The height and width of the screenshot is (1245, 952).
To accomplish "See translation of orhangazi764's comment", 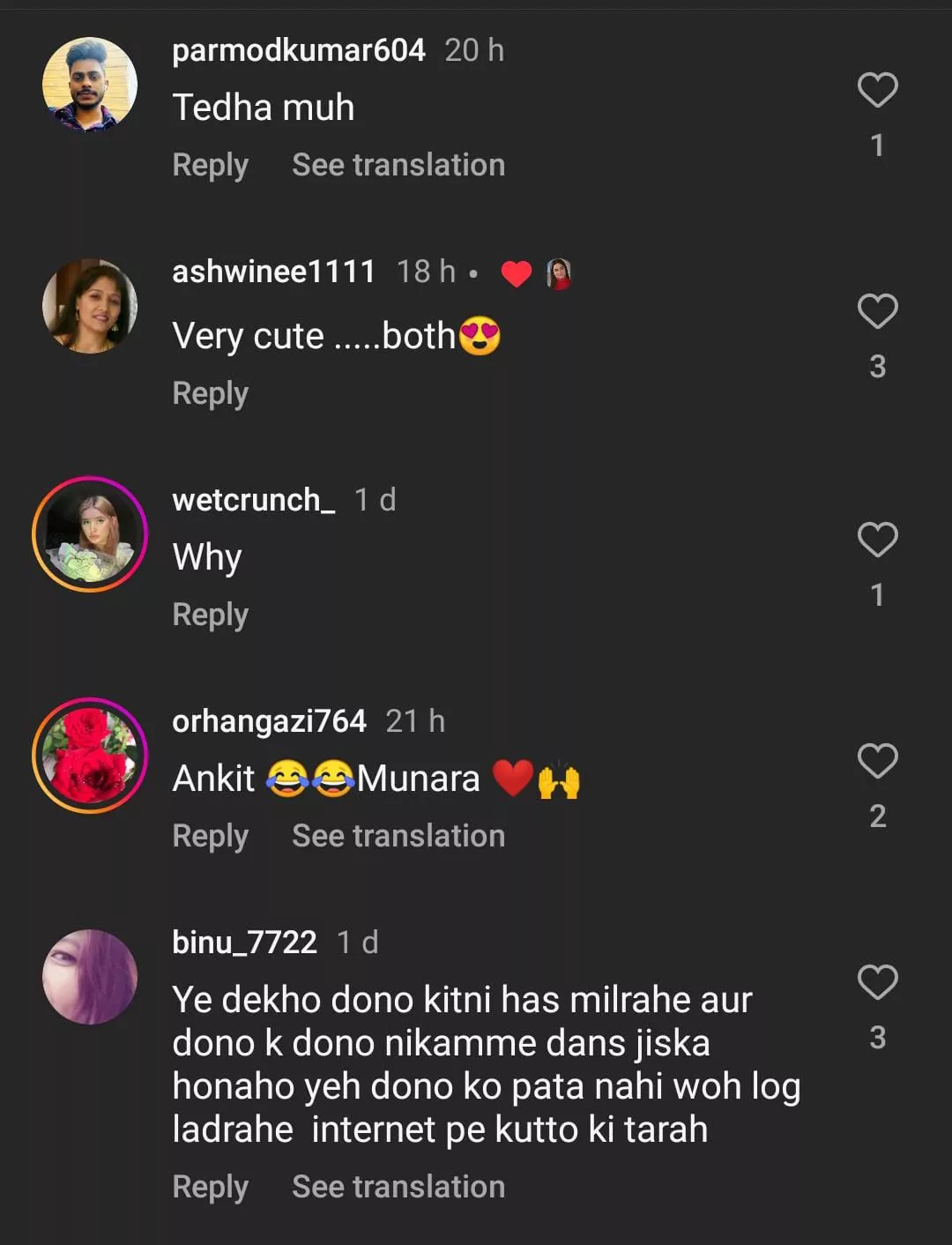I will point(398,836).
